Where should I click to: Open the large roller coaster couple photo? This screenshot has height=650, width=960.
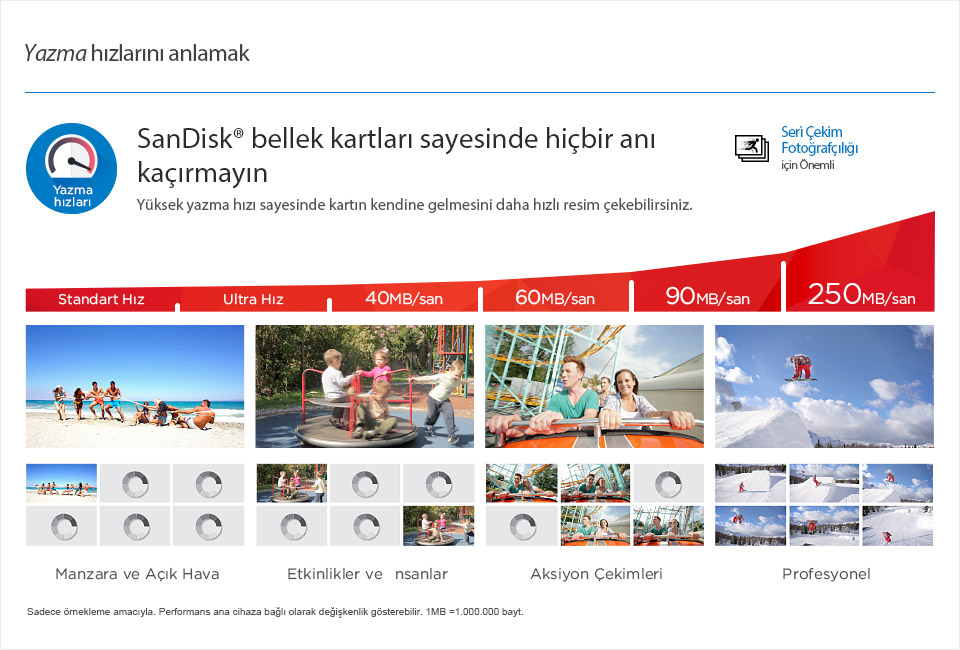point(594,386)
